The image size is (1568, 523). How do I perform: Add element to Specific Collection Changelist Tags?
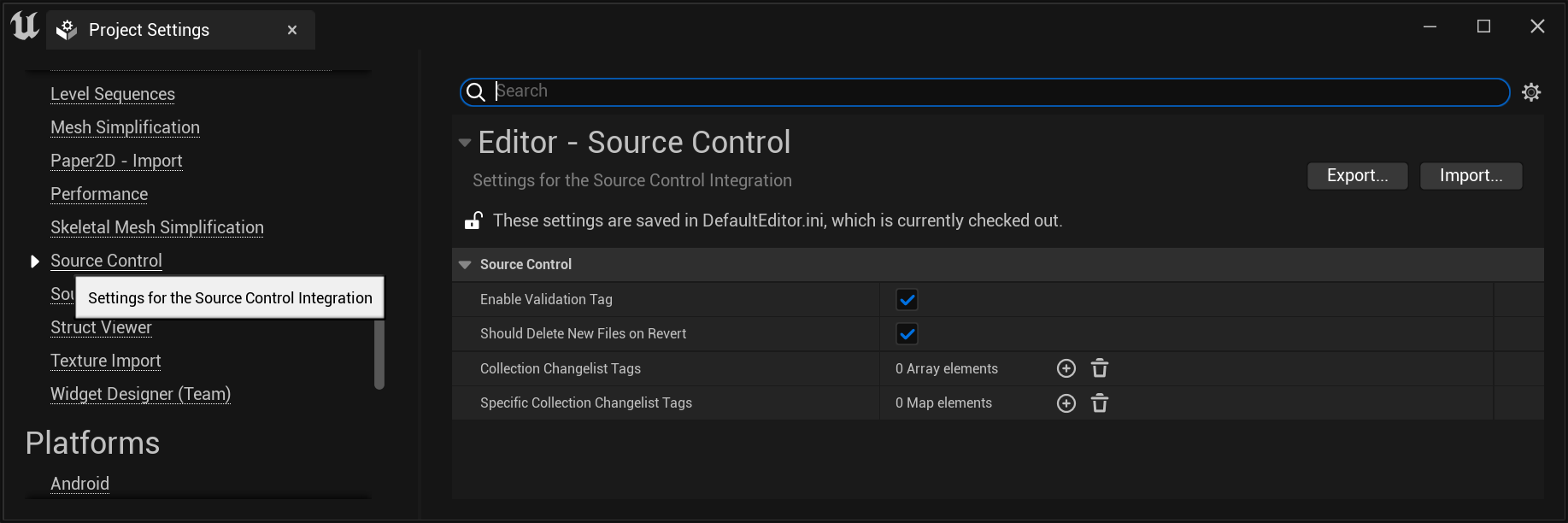point(1066,403)
